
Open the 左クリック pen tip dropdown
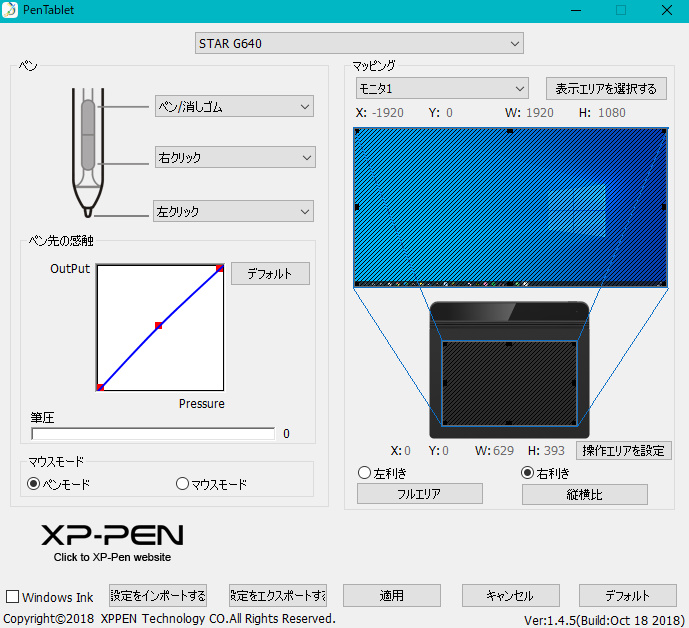click(x=233, y=211)
